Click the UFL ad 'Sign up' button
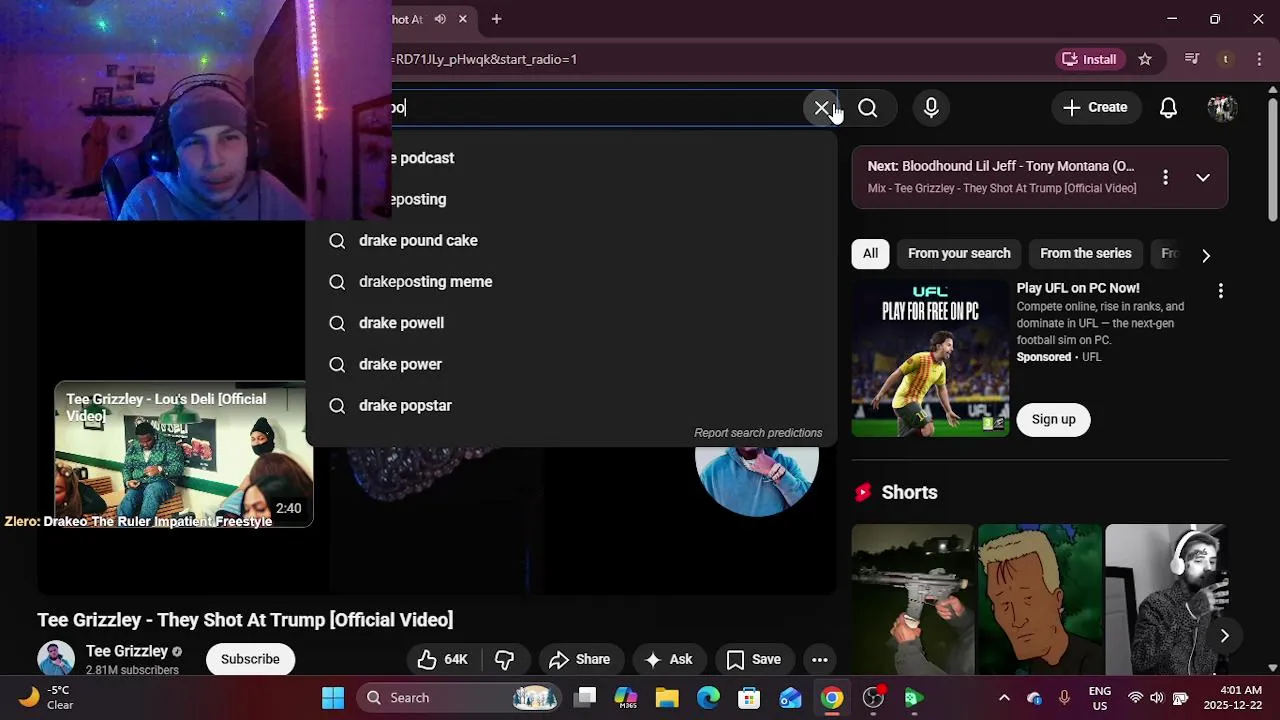 1053,419
